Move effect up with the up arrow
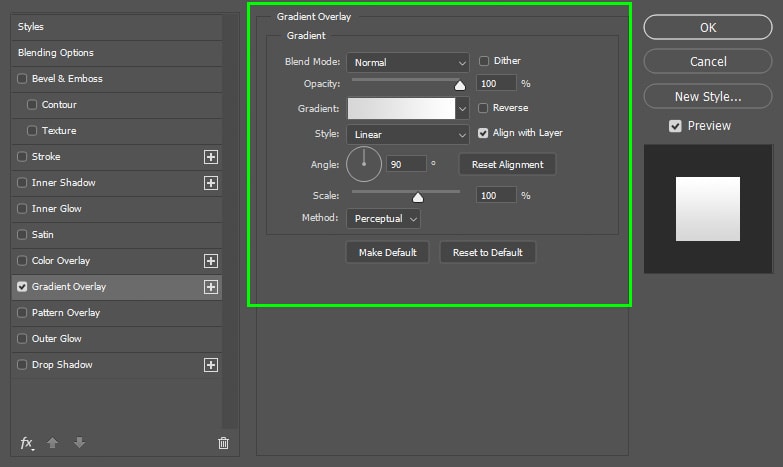Viewport: 783px width, 467px height. [52, 443]
